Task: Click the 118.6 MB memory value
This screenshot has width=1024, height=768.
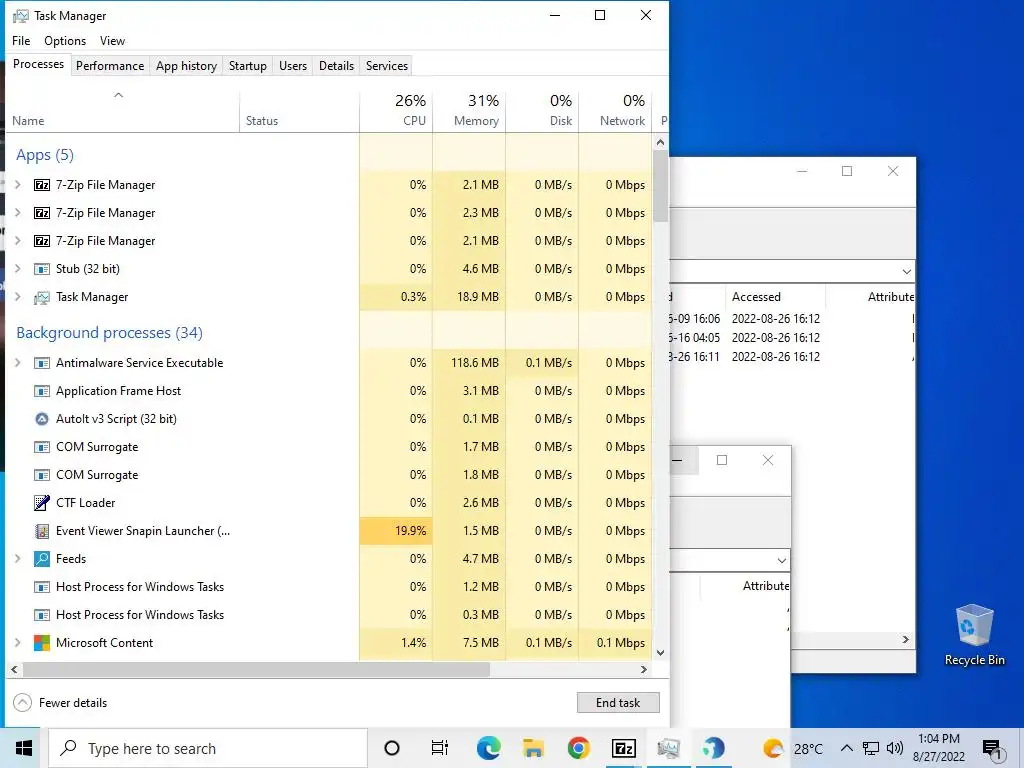Action: (x=469, y=363)
